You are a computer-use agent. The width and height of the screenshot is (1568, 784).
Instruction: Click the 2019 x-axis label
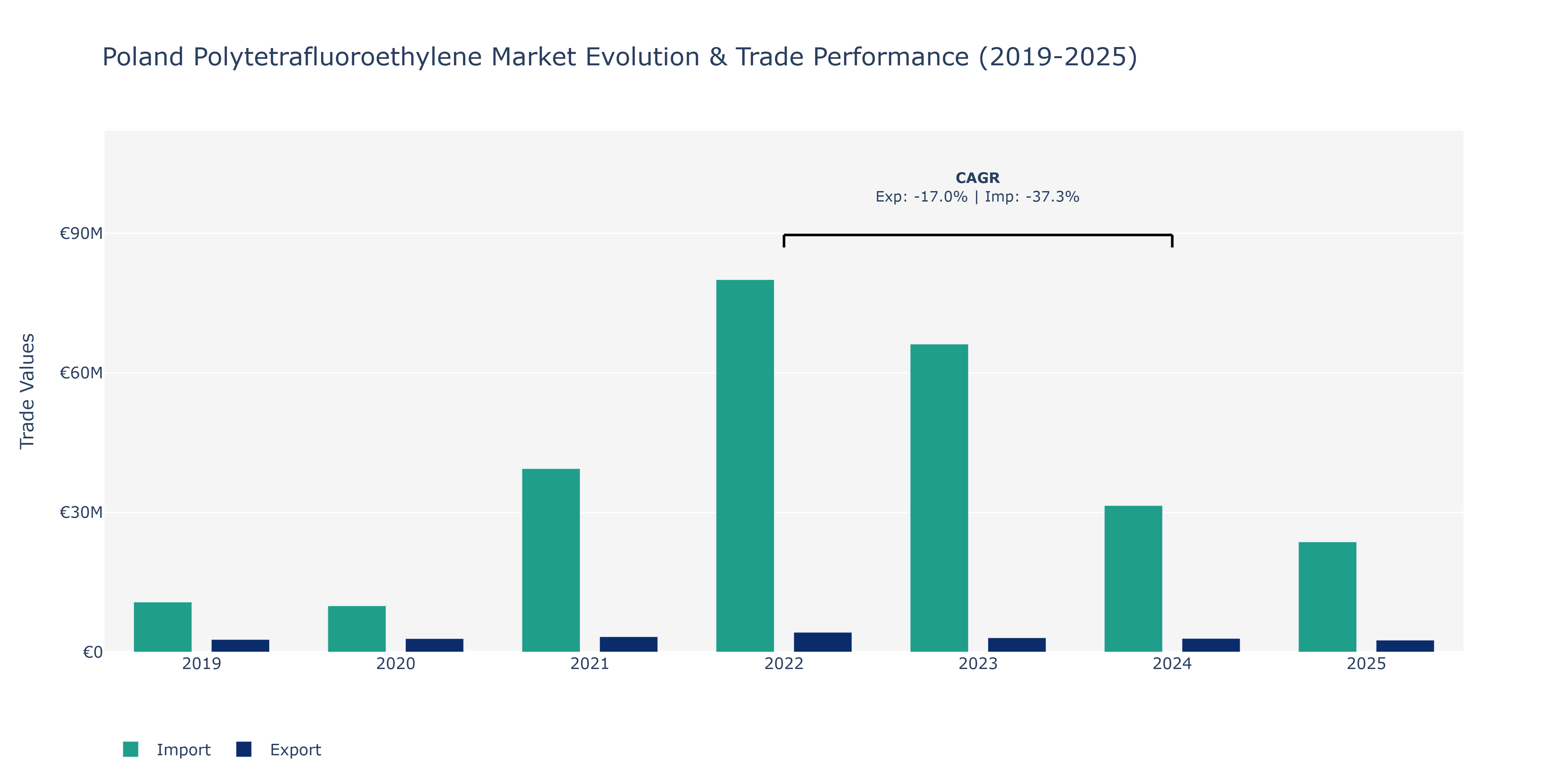(x=202, y=663)
